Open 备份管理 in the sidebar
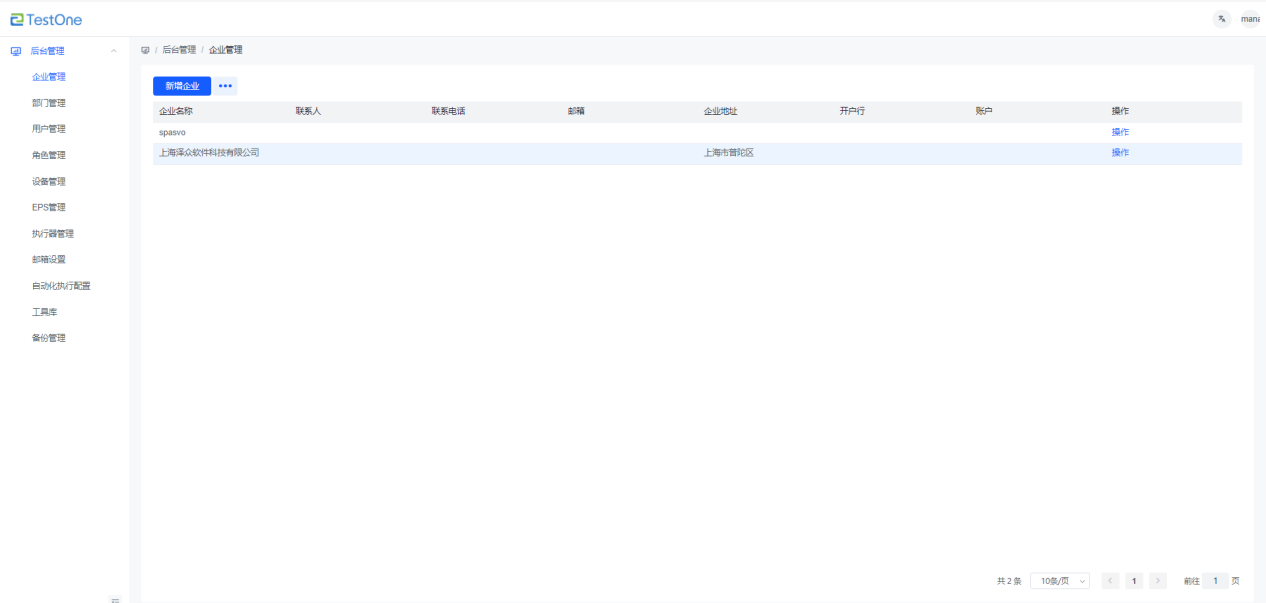The height and width of the screenshot is (603, 1266). point(49,338)
